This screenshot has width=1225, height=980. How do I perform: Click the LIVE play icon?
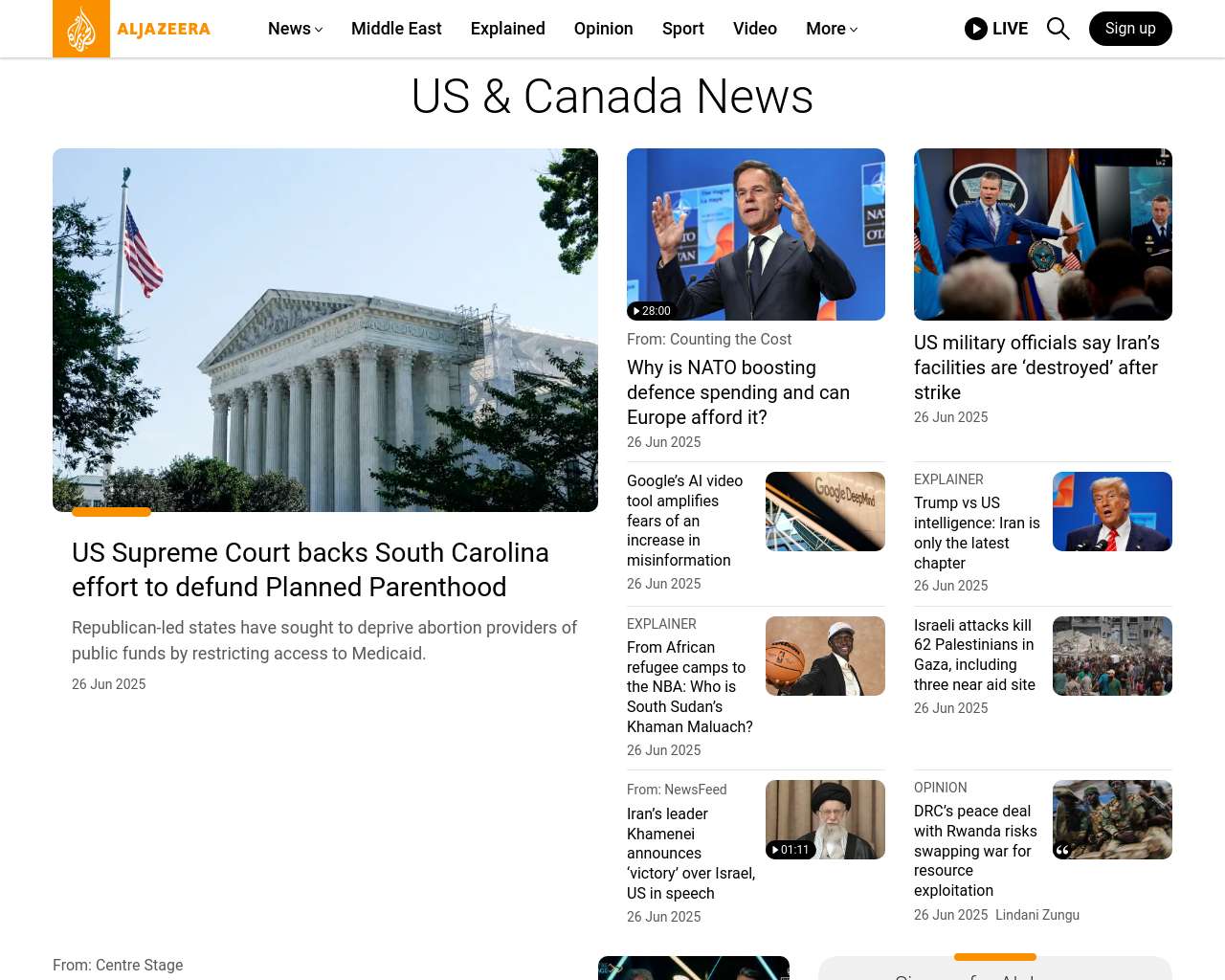coord(976,29)
